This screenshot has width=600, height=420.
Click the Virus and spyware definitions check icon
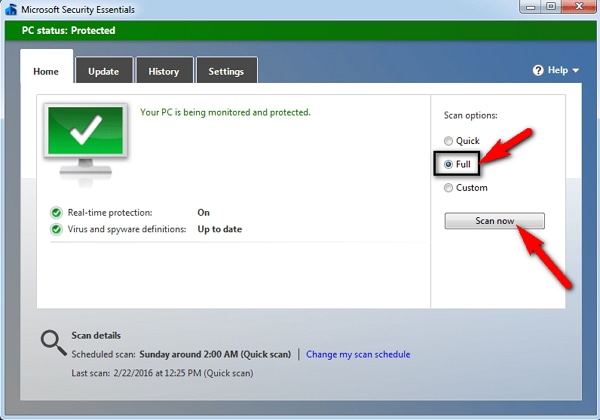[x=56, y=229]
